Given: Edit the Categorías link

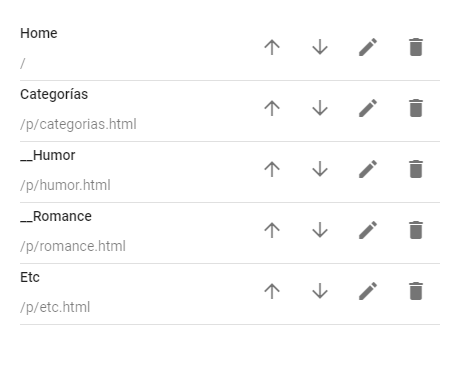Looking at the screenshot, I should (368, 108).
